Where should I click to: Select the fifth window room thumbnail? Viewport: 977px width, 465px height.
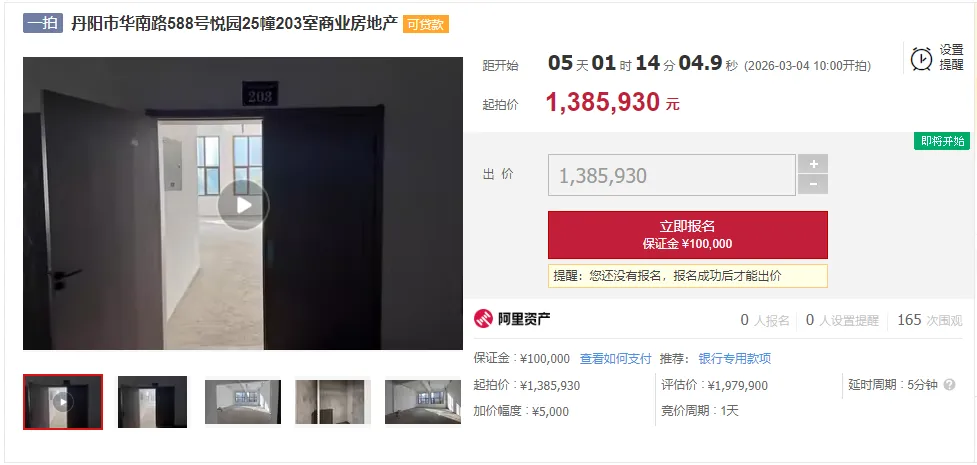pyautogui.click(x=422, y=401)
